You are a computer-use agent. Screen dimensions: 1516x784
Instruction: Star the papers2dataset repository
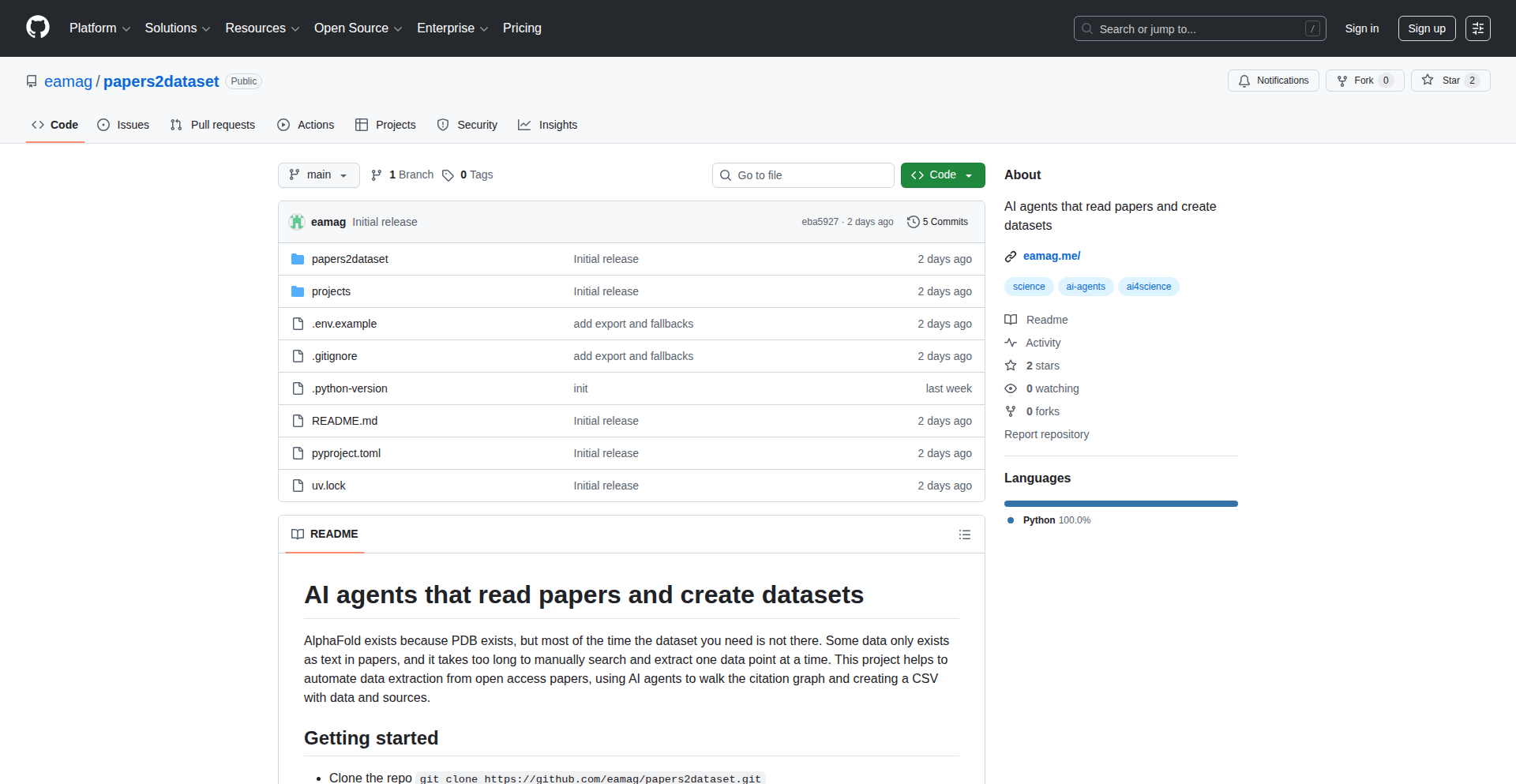pyautogui.click(x=1450, y=81)
